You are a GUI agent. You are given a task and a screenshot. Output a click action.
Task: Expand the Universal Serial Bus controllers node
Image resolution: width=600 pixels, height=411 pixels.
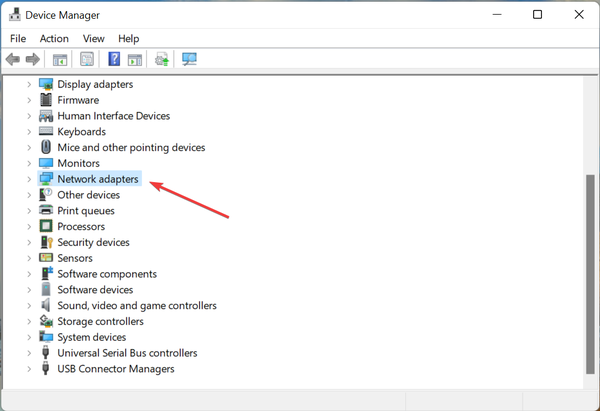coord(29,353)
